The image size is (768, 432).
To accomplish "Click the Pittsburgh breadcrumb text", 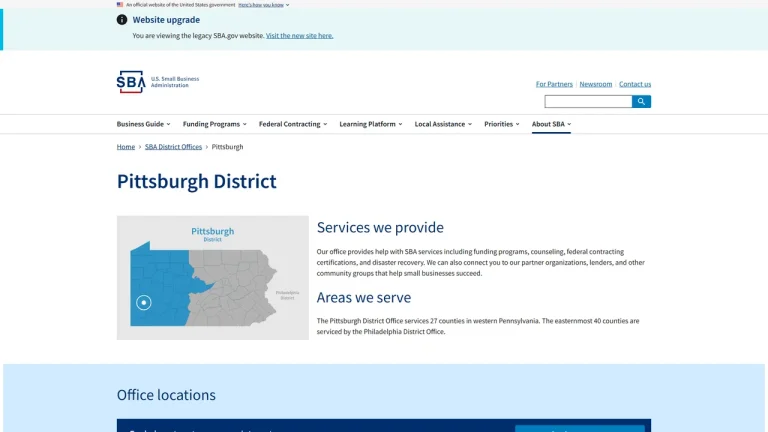I will 227,146.
